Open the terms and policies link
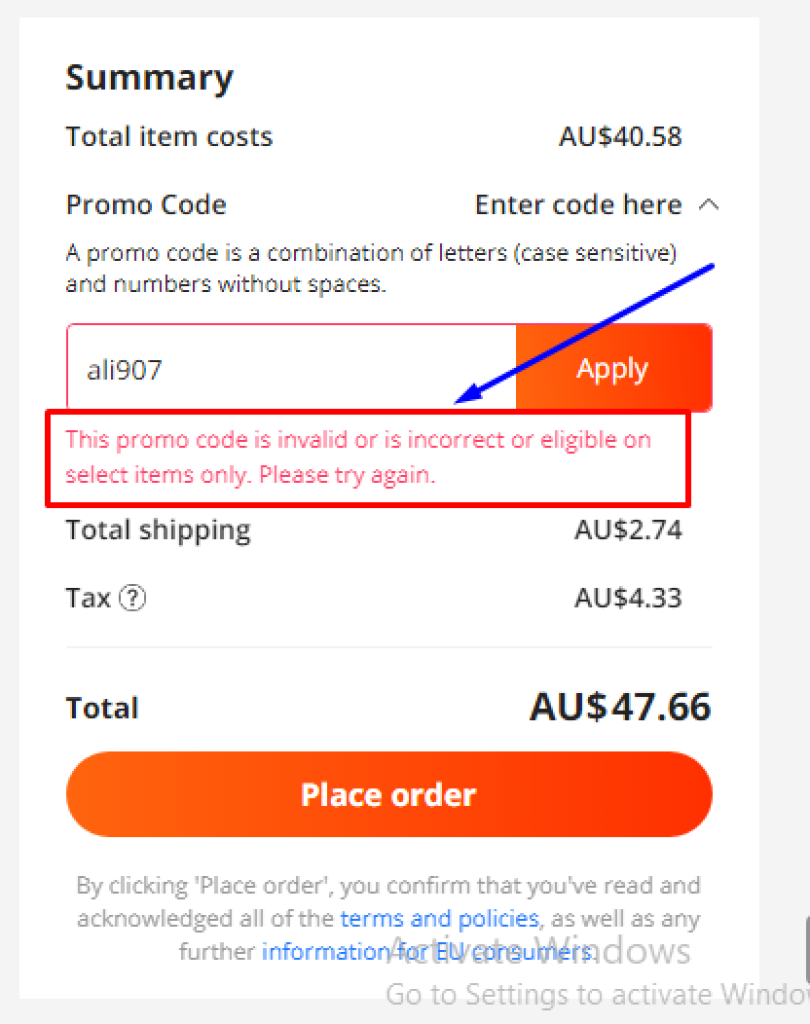Image resolution: width=810 pixels, height=1024 pixels. (x=438, y=918)
